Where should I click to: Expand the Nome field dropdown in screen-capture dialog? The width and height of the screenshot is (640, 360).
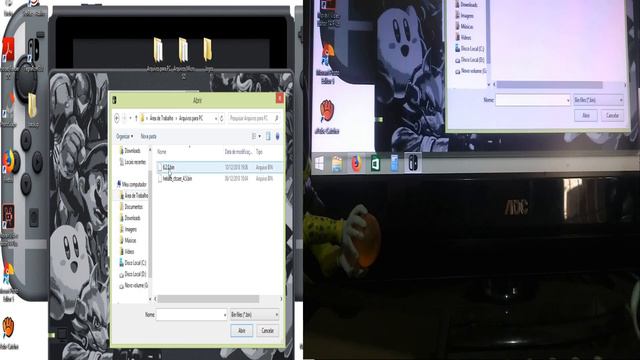224,315
